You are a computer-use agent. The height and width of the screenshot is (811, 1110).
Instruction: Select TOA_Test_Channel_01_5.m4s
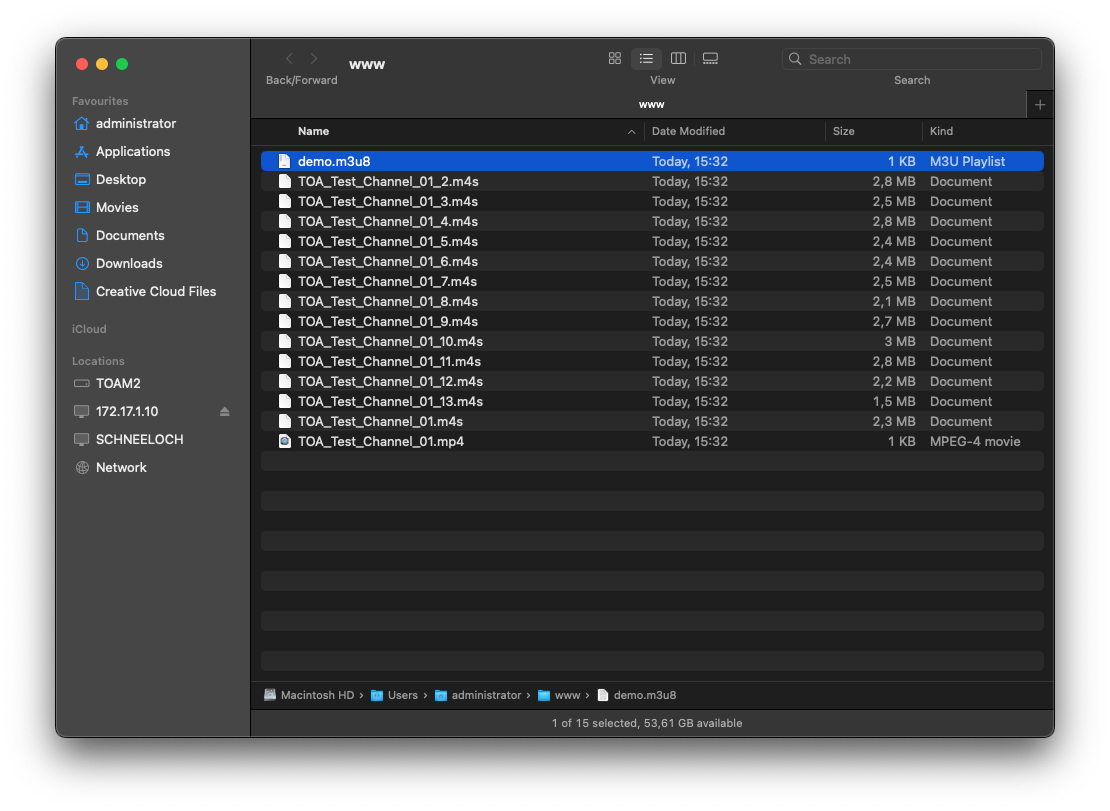pos(652,241)
